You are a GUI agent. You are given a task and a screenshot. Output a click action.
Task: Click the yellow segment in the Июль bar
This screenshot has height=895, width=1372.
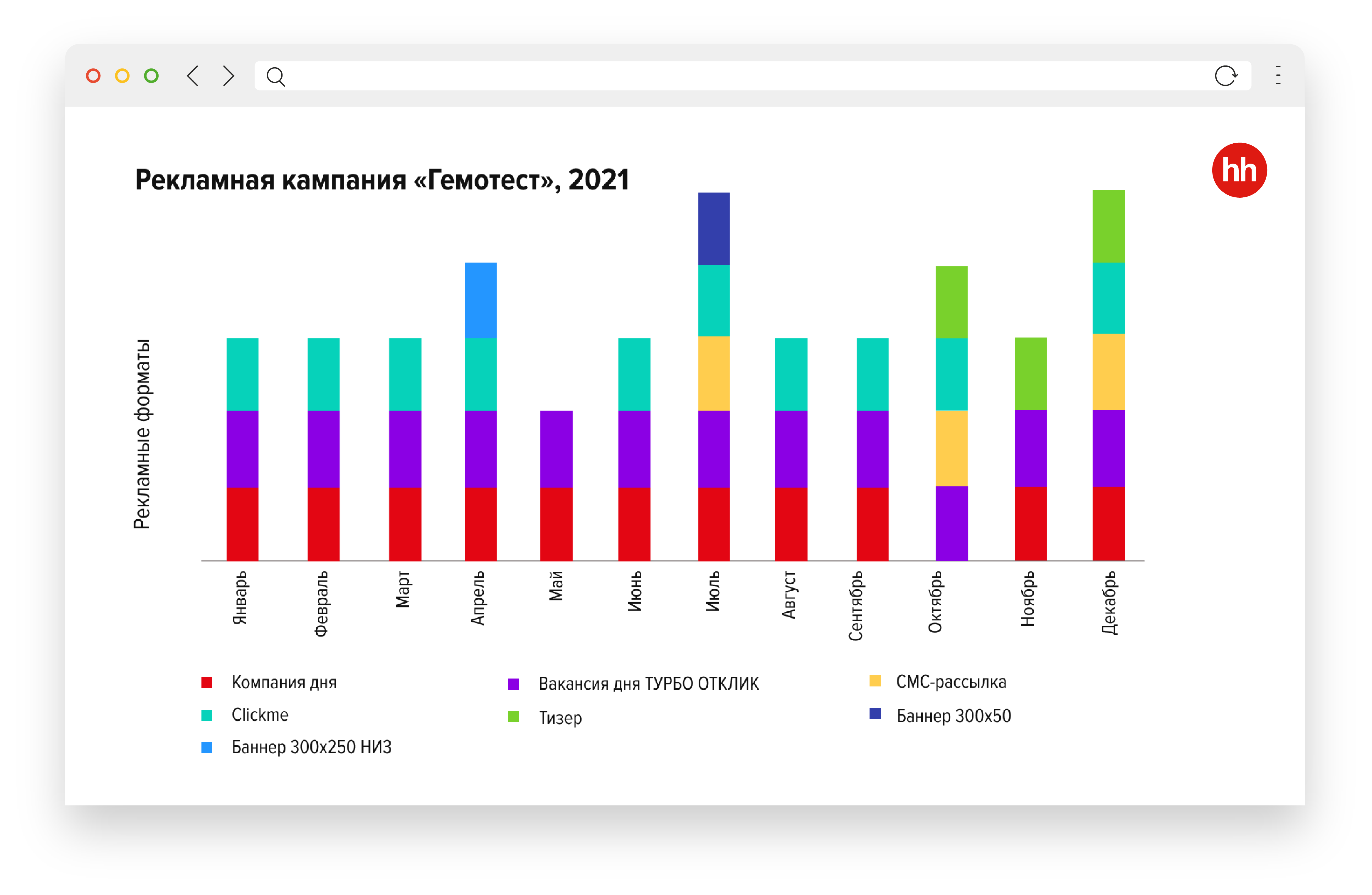coord(714,373)
